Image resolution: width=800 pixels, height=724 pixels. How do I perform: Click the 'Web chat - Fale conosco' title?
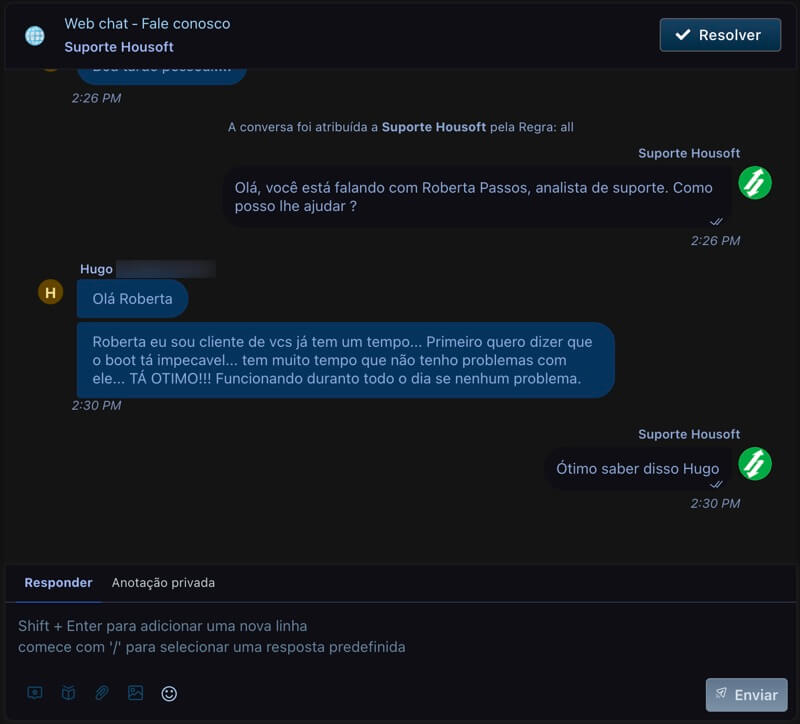click(x=147, y=23)
